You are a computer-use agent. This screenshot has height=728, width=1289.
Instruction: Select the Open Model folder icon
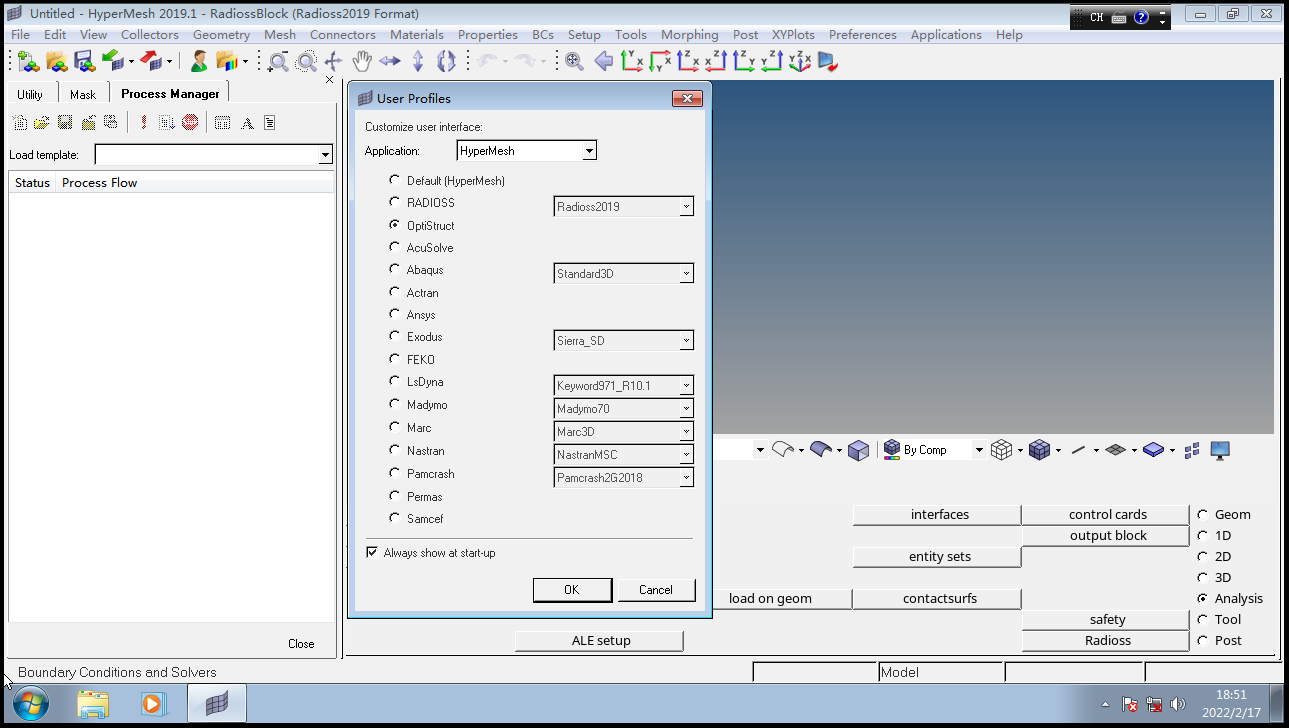57,61
